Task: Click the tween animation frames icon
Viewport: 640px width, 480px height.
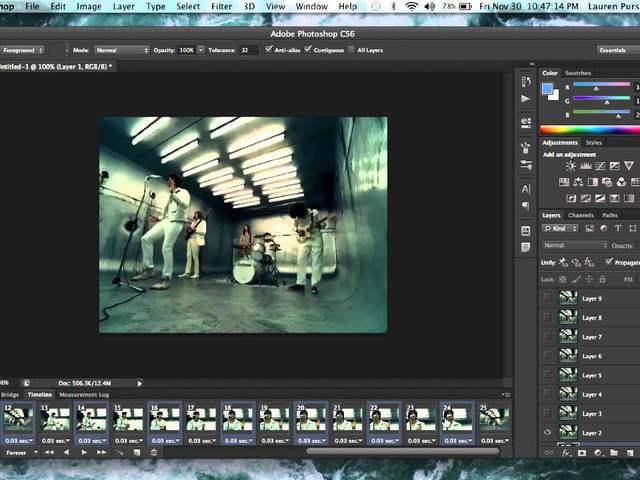Action: pos(120,452)
